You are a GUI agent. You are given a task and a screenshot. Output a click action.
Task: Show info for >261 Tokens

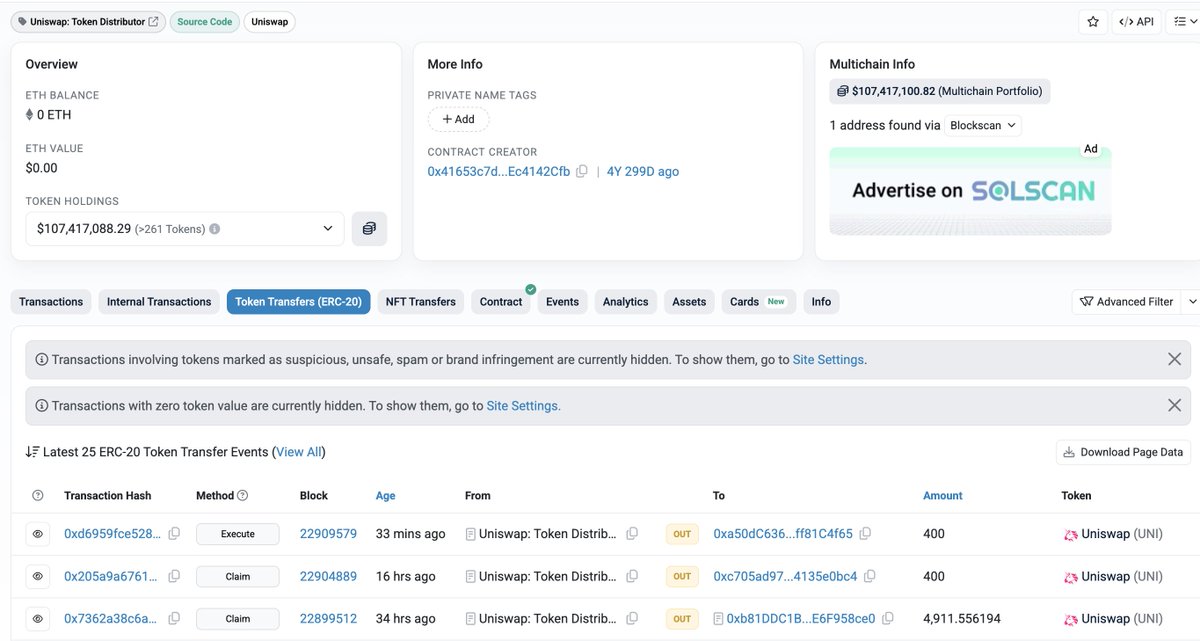tap(215, 229)
